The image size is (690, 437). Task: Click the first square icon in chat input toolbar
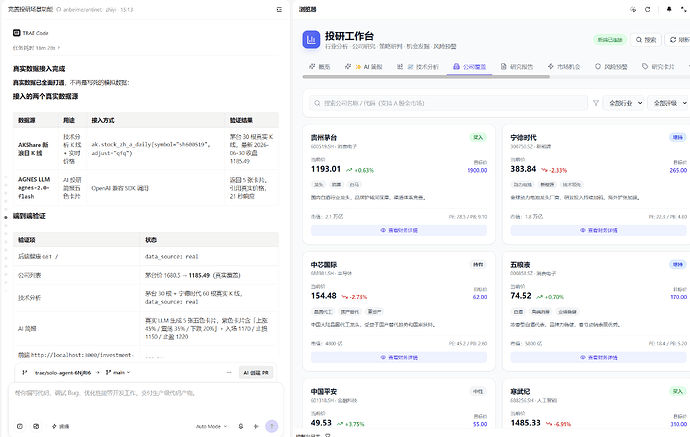coord(20,426)
